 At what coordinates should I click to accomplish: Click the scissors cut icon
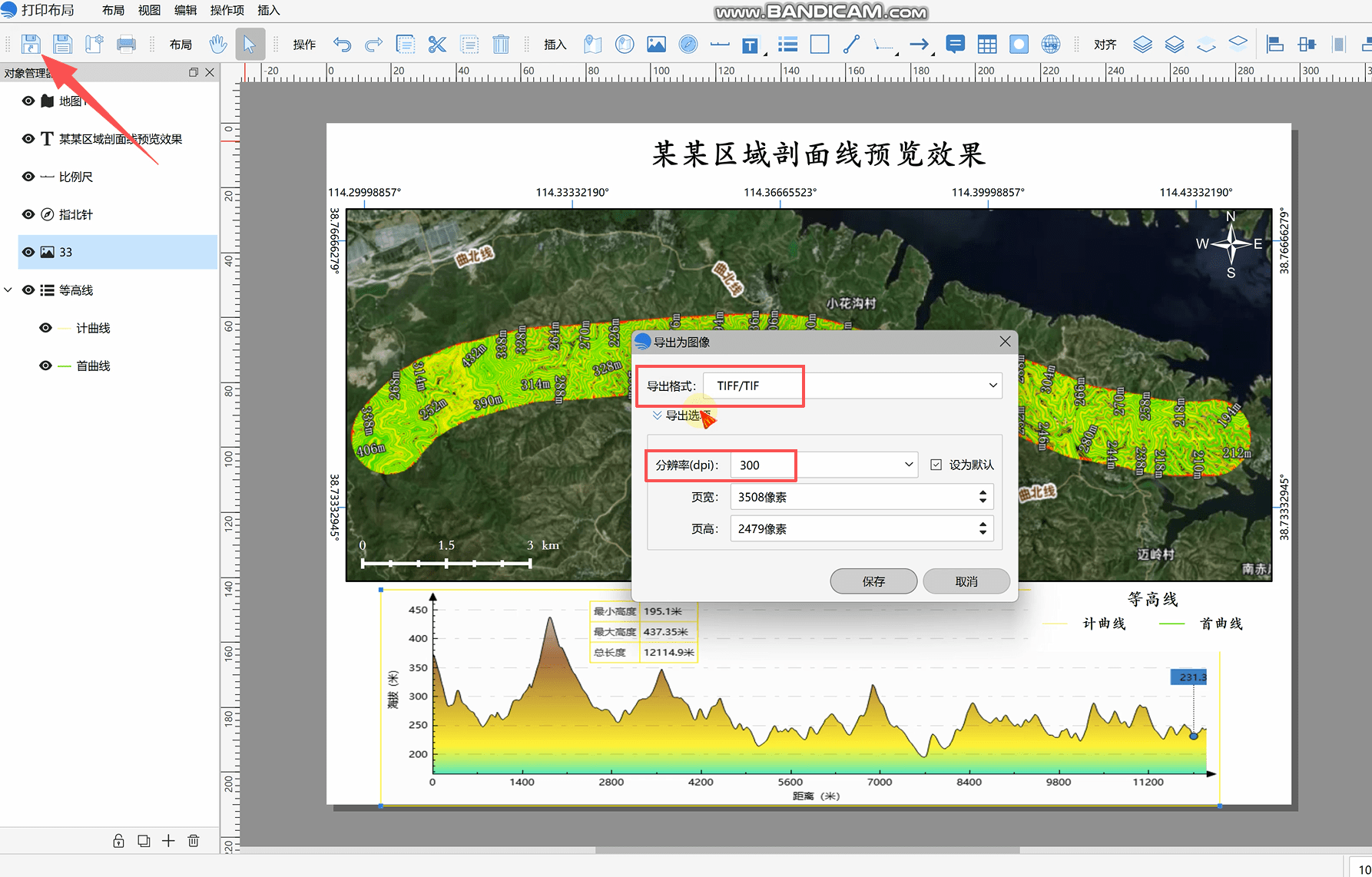(437, 44)
